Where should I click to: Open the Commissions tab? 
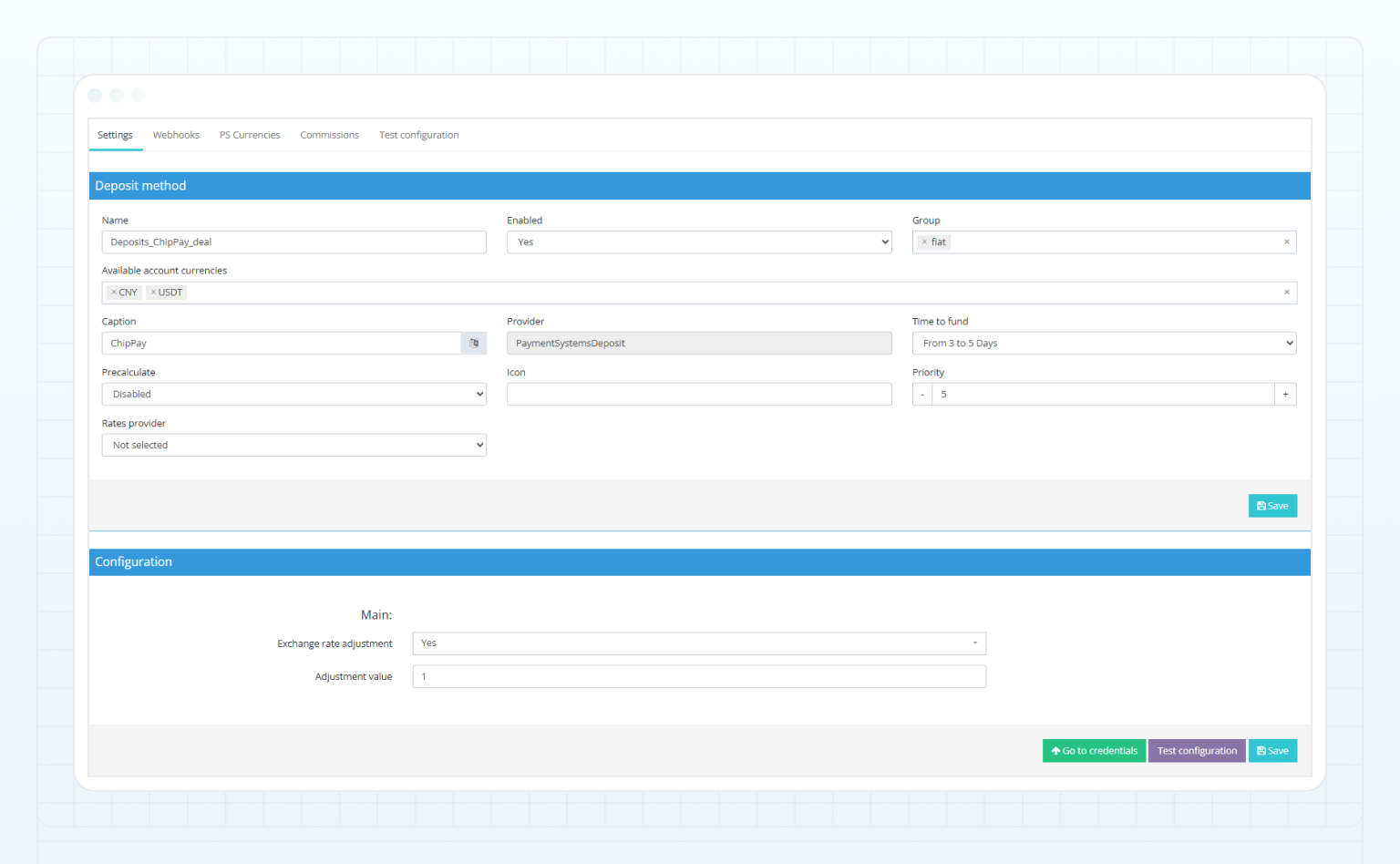329,135
